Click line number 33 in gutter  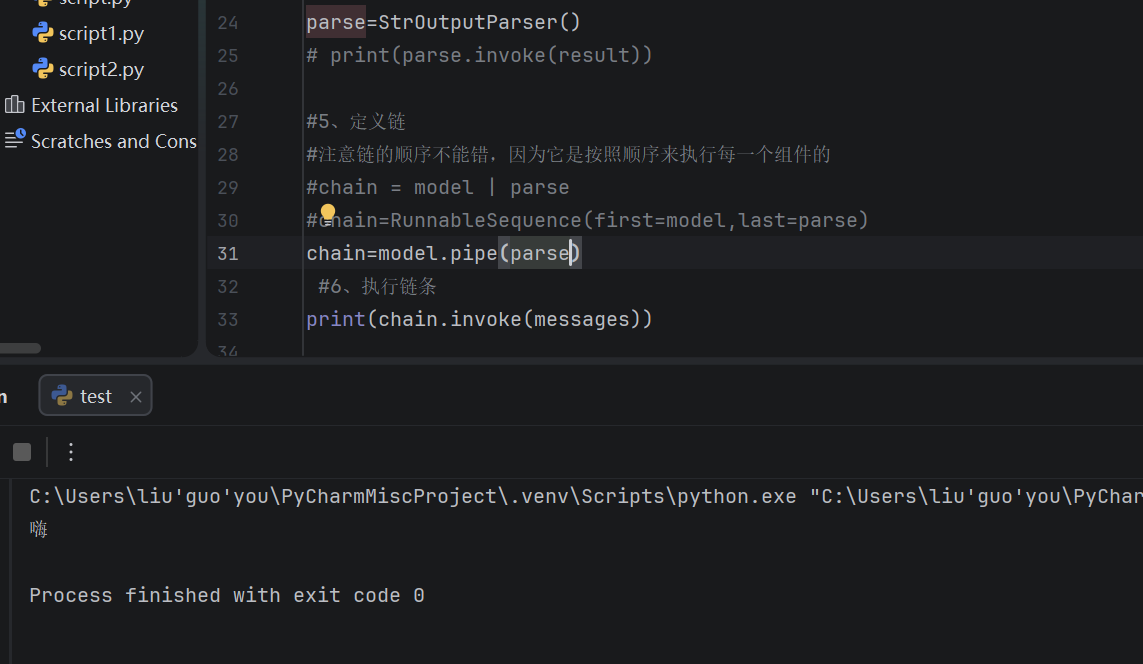pos(227,320)
